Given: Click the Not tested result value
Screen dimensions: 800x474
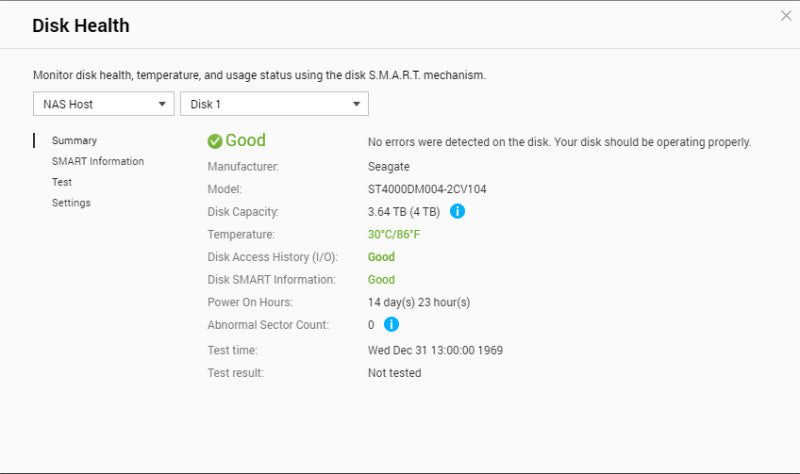Looking at the screenshot, I should 394,373.
